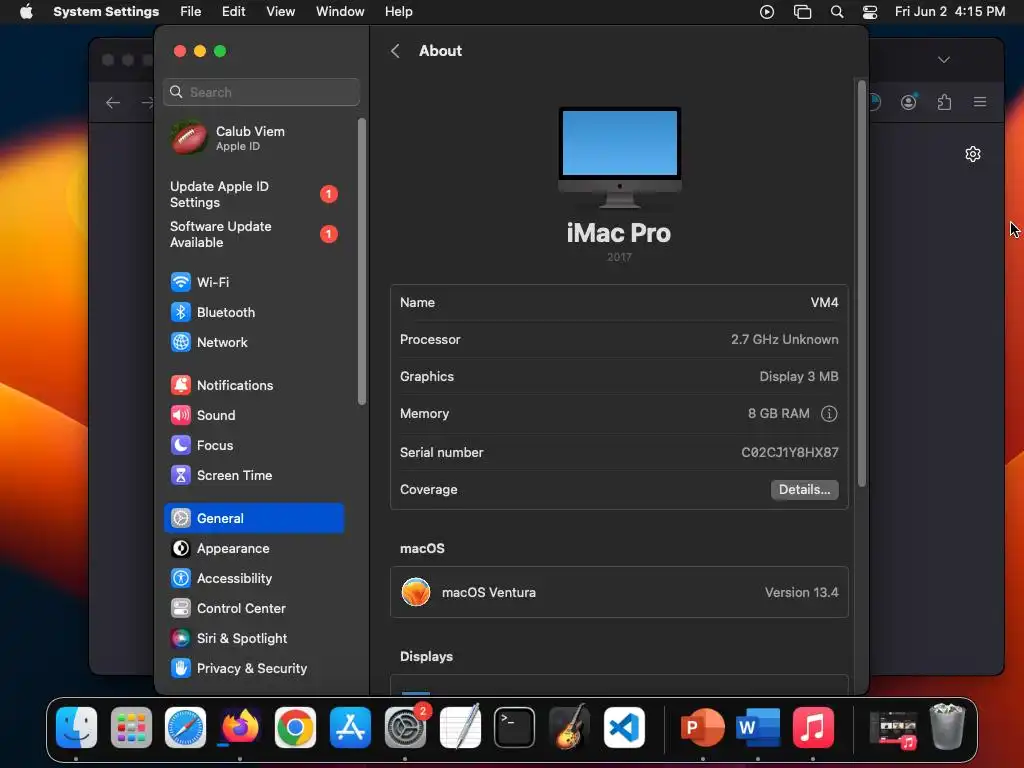Click the sidebar scrollbar
This screenshot has height=768, width=1024.
click(x=362, y=261)
